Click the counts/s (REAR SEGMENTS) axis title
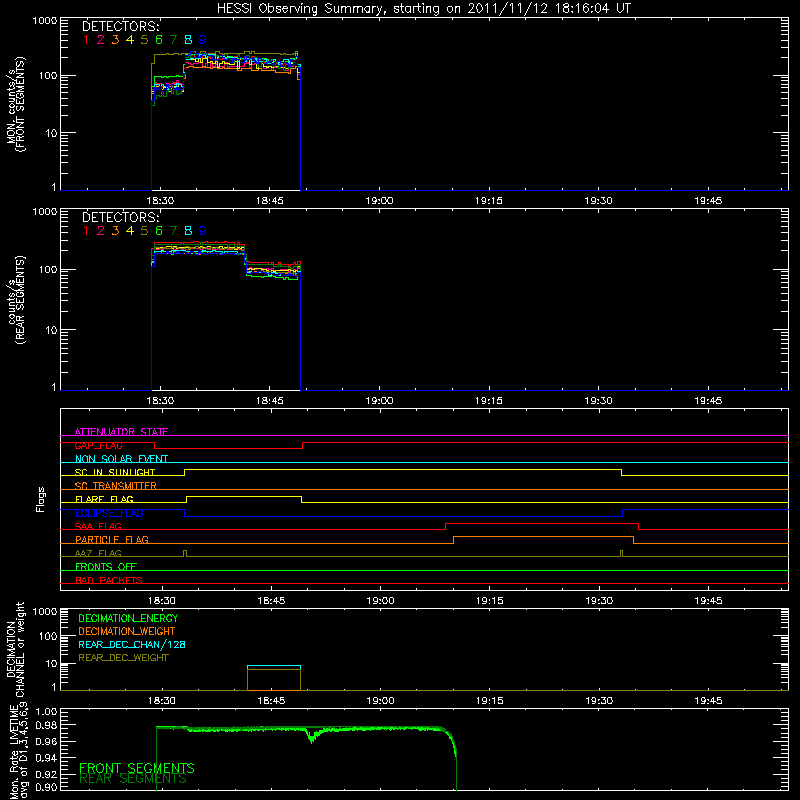This screenshot has height=800, width=800. click(x=16, y=300)
